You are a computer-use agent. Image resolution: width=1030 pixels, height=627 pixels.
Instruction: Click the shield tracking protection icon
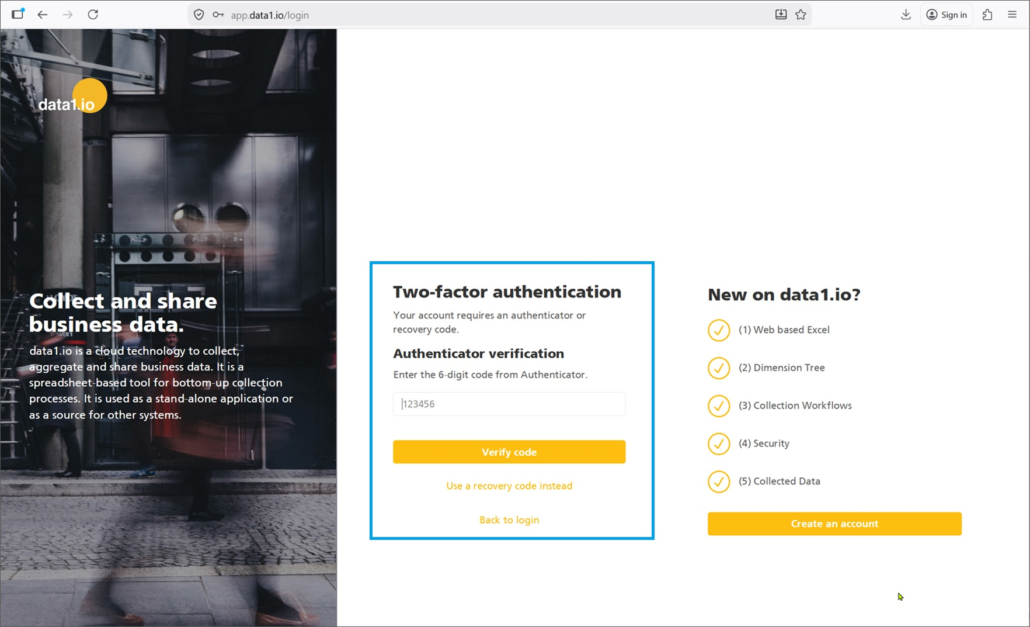point(199,15)
